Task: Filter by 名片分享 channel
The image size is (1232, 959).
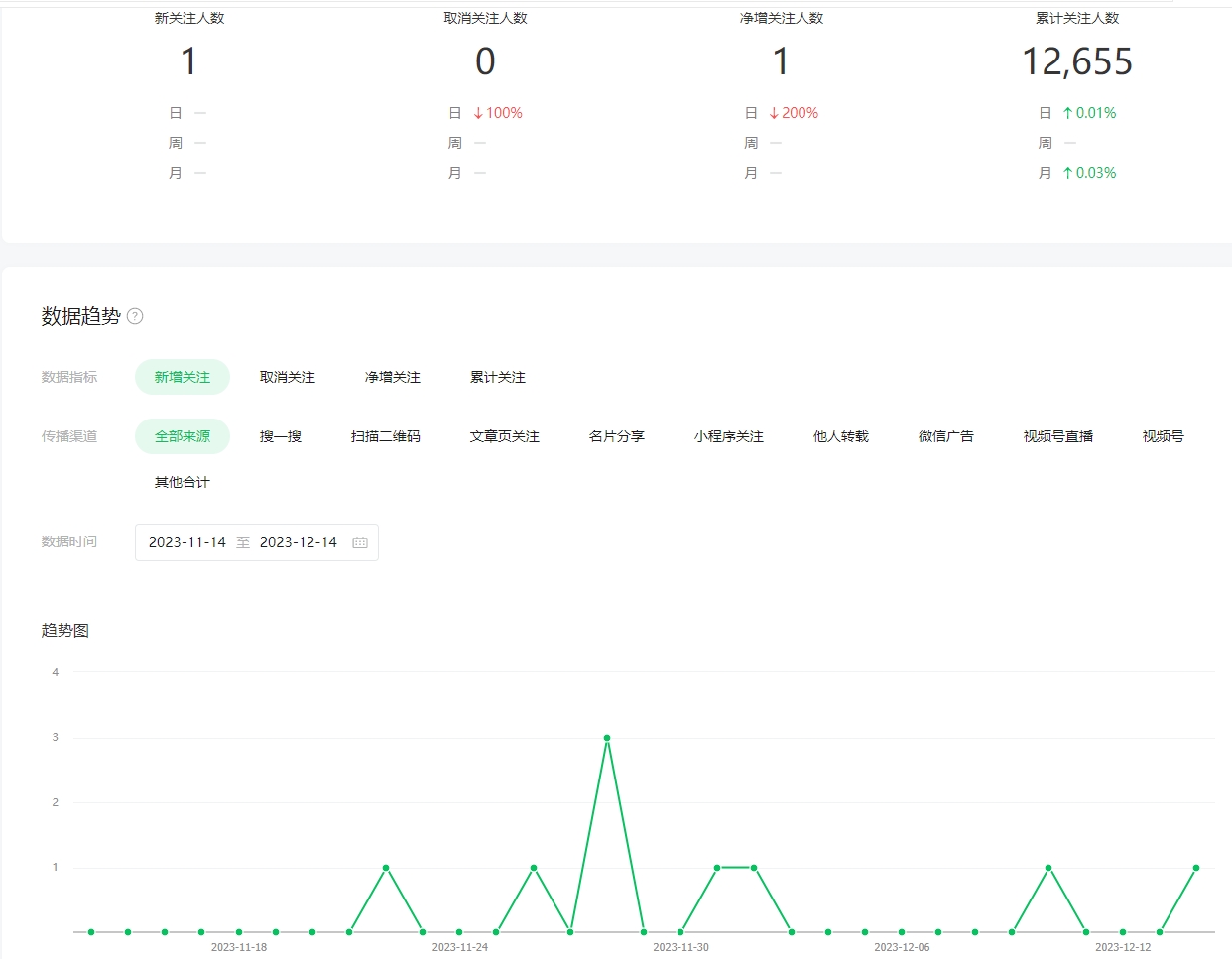Action: point(617,436)
